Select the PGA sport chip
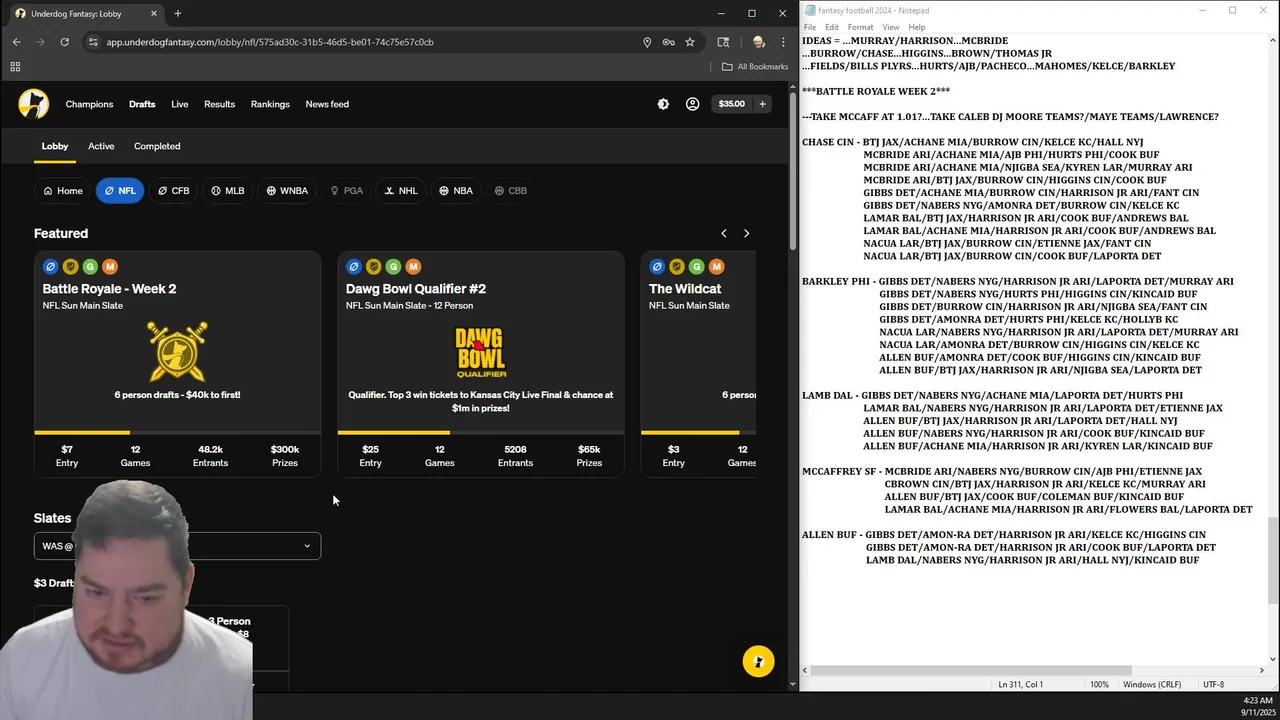Viewport: 1280px width, 720px height. tap(347, 190)
